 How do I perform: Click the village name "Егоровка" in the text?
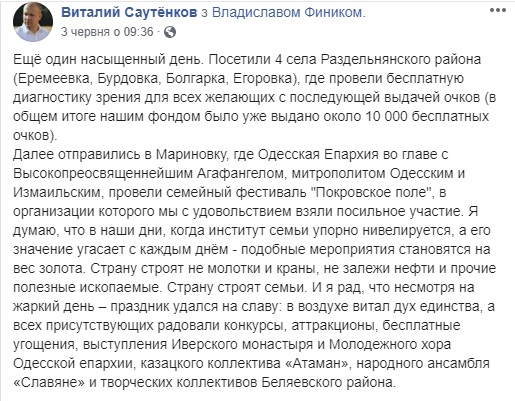(263, 79)
